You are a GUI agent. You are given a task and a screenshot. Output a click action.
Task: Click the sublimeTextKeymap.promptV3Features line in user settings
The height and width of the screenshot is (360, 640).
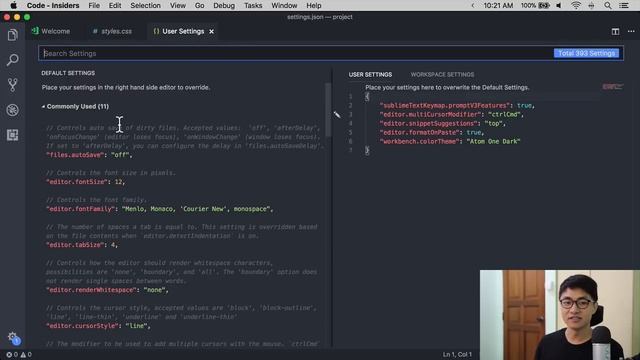tap(457, 106)
